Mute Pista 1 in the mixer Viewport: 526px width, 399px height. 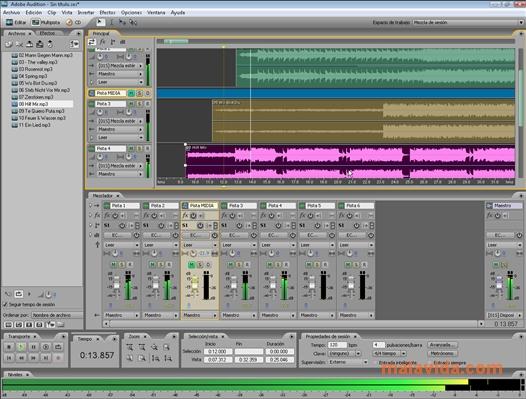(114, 265)
